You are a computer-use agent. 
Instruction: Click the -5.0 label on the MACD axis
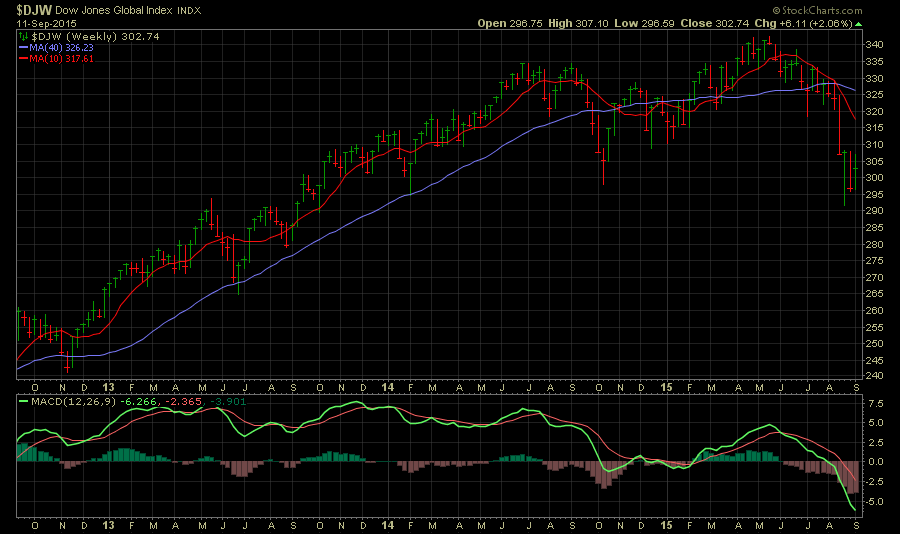pyautogui.click(x=874, y=502)
